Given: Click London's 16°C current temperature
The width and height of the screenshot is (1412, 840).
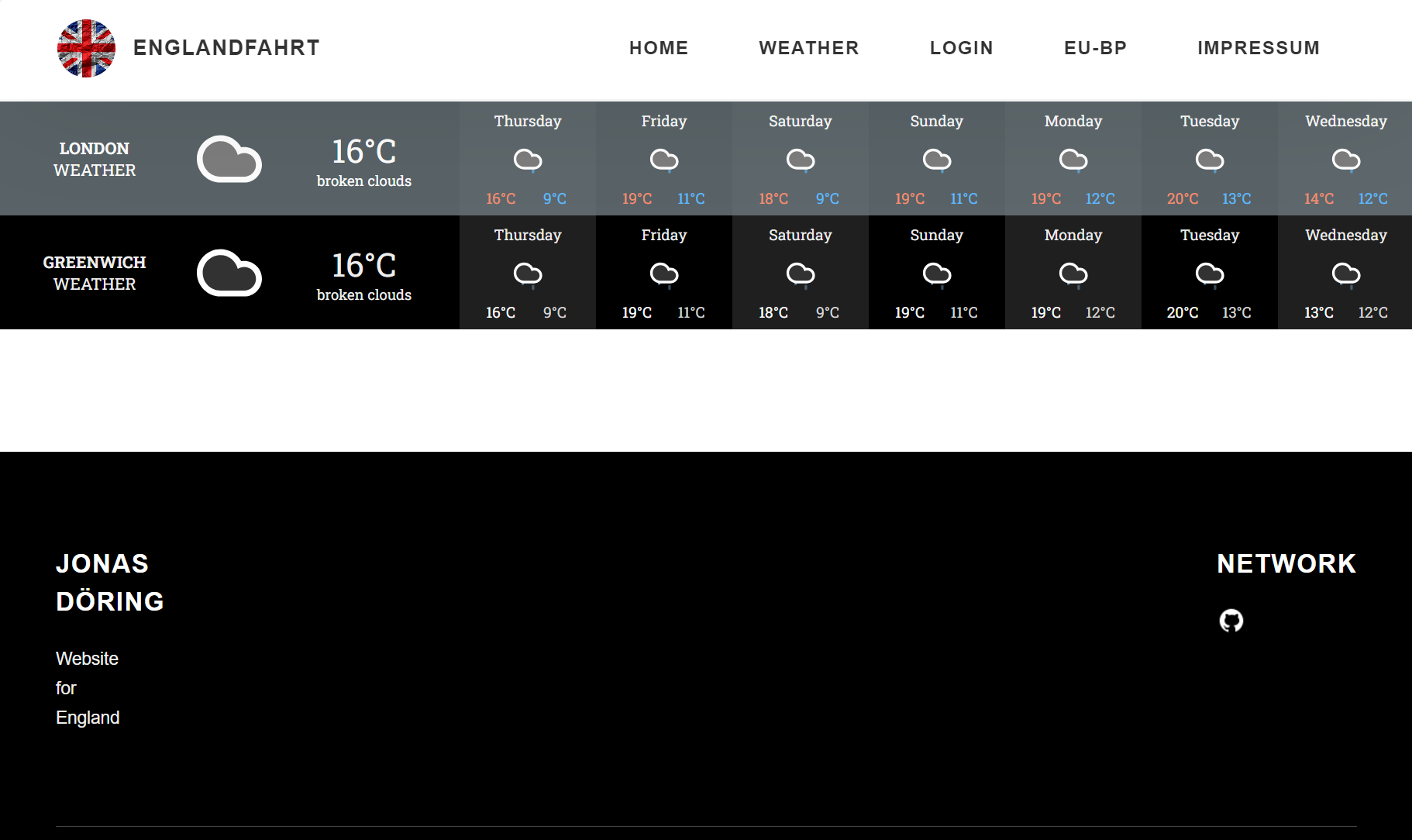Looking at the screenshot, I should coord(364,152).
